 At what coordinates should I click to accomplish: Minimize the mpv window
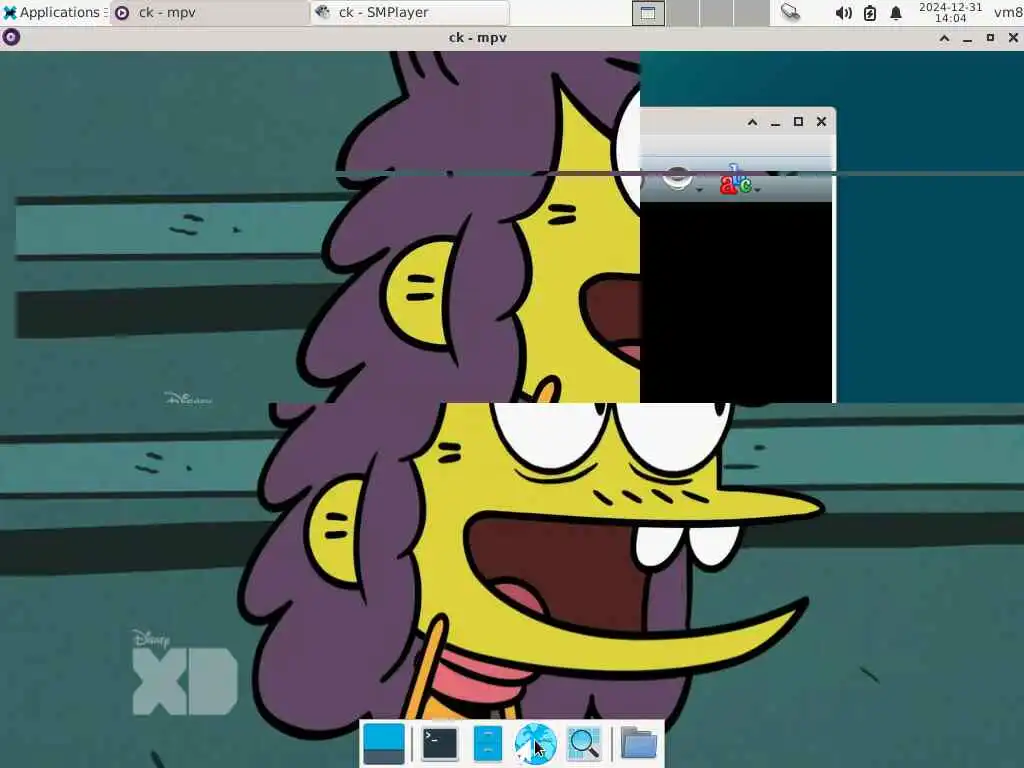[967, 39]
